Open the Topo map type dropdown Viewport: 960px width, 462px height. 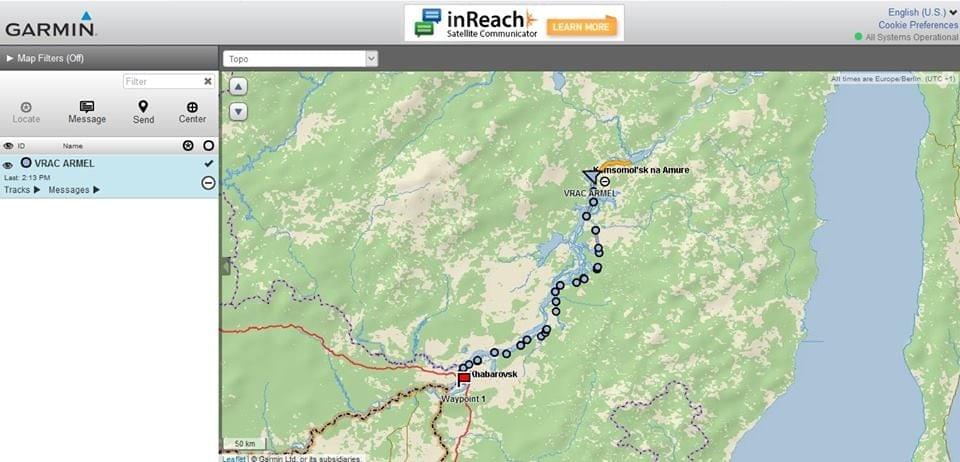click(x=301, y=59)
